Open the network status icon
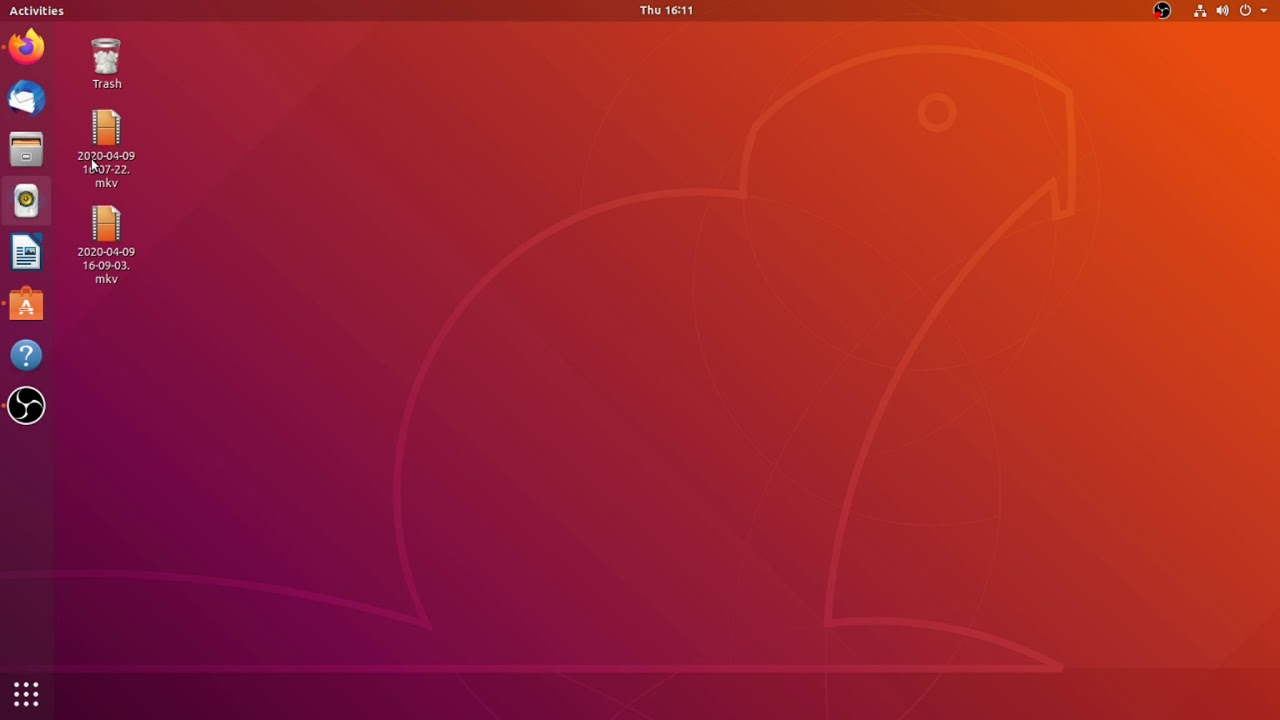This screenshot has width=1280, height=720. (1200, 10)
